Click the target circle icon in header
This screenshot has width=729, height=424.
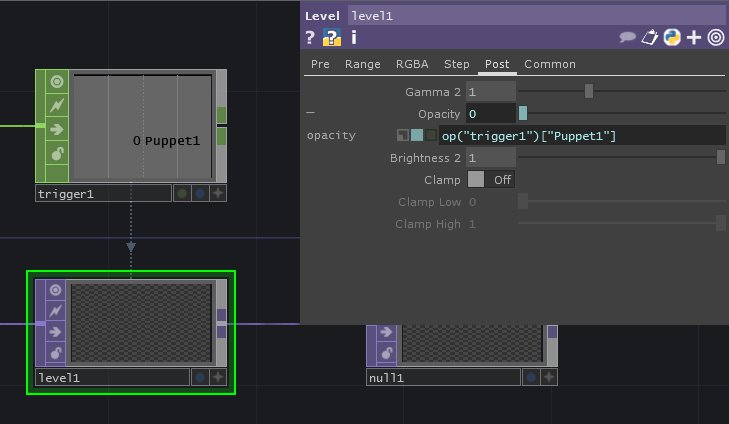pos(716,38)
